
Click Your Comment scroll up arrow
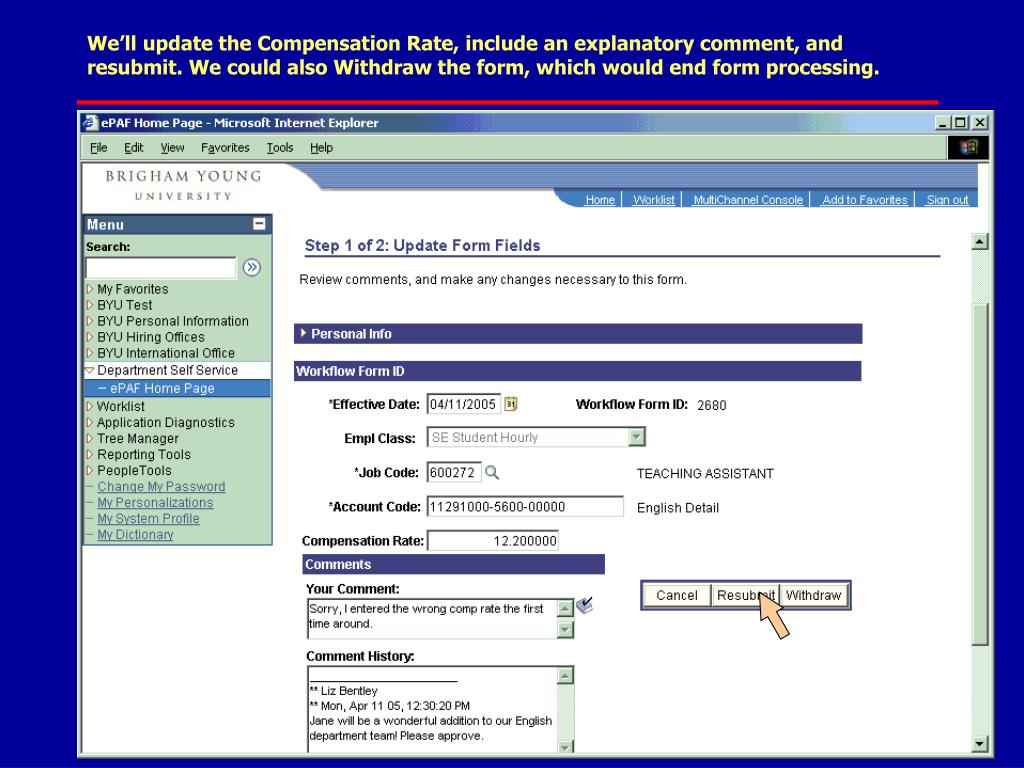tap(565, 608)
